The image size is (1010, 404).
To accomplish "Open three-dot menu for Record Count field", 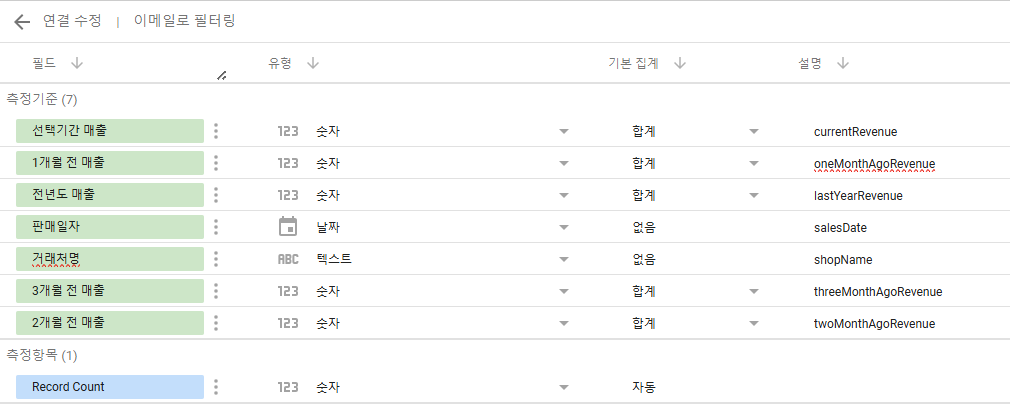I will tap(216, 387).
